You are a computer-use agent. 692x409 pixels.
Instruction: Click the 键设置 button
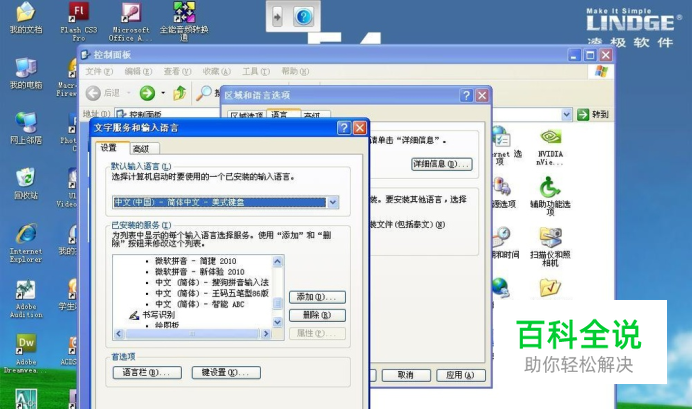click(x=226, y=372)
